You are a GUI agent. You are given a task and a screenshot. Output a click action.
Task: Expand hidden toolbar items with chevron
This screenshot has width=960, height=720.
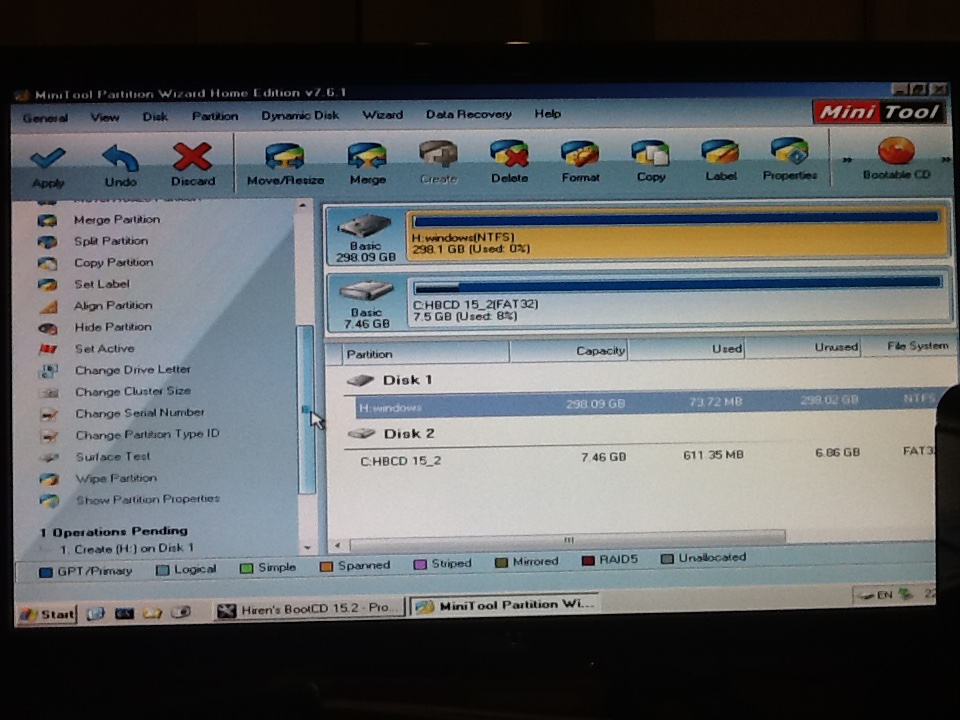tap(847, 160)
